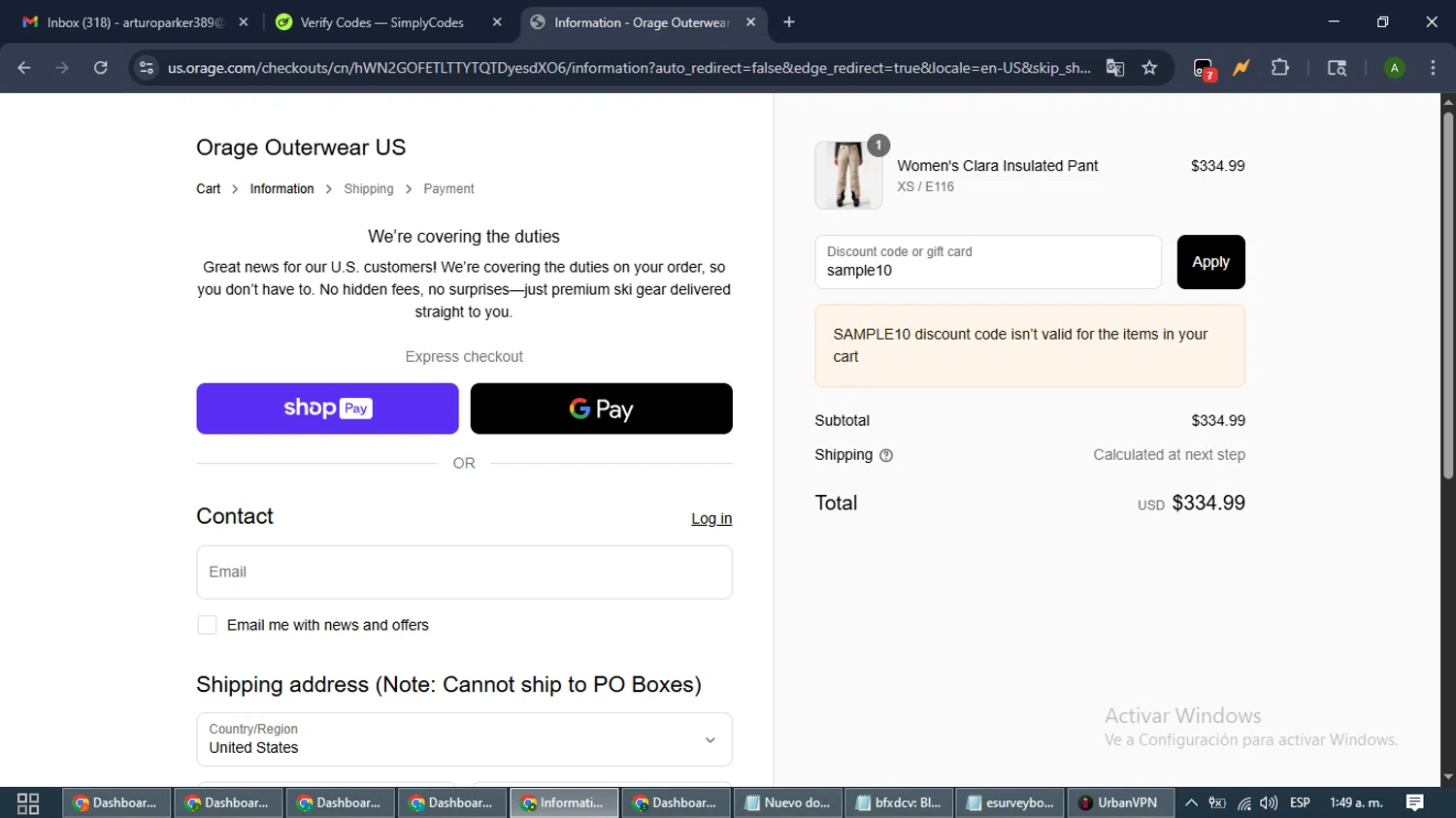Check Email me with news and offers
The image size is (1456, 818).
pyautogui.click(x=207, y=626)
